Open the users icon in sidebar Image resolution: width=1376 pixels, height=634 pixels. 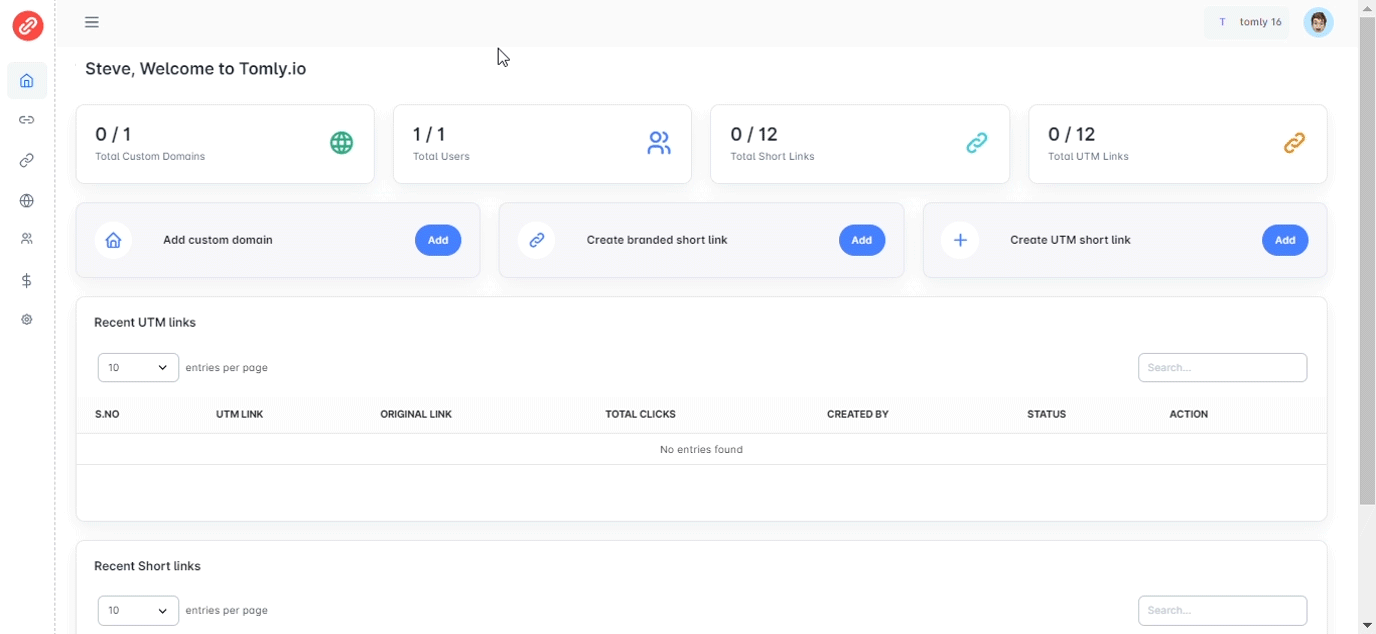[27, 239]
